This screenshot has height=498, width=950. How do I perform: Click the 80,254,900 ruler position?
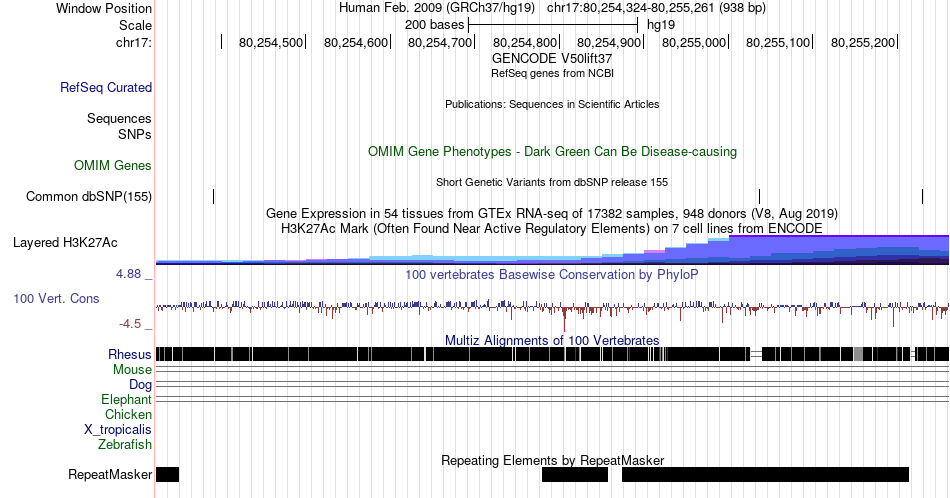point(609,42)
